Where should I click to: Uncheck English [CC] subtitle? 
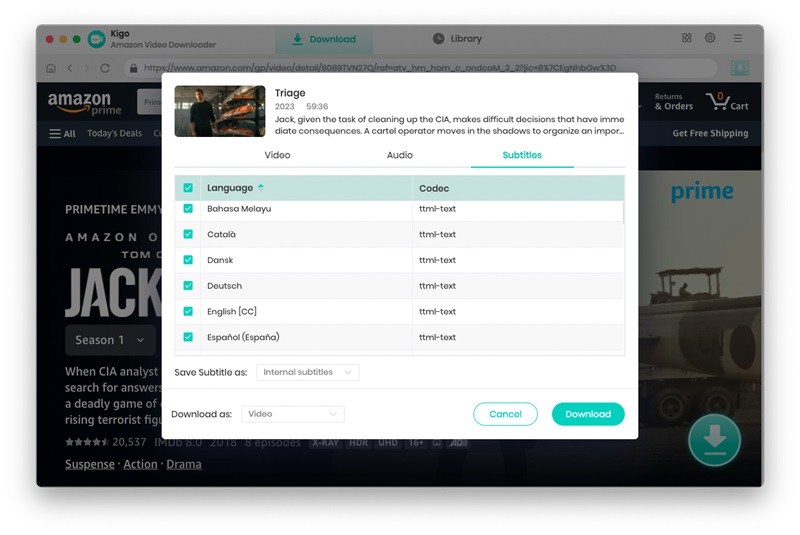pyautogui.click(x=188, y=311)
